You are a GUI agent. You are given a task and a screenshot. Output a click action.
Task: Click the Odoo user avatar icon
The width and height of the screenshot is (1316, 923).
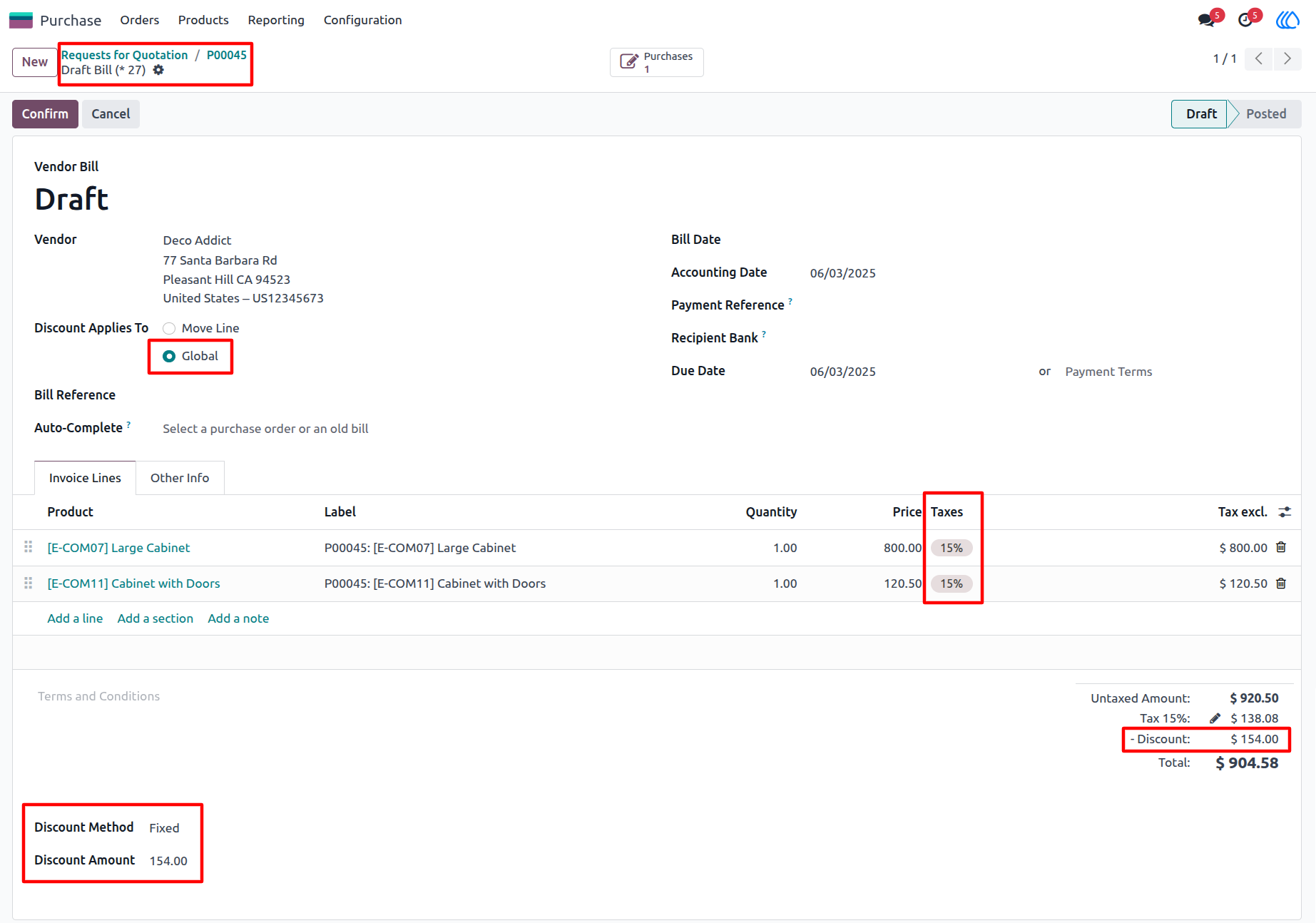[1287, 20]
